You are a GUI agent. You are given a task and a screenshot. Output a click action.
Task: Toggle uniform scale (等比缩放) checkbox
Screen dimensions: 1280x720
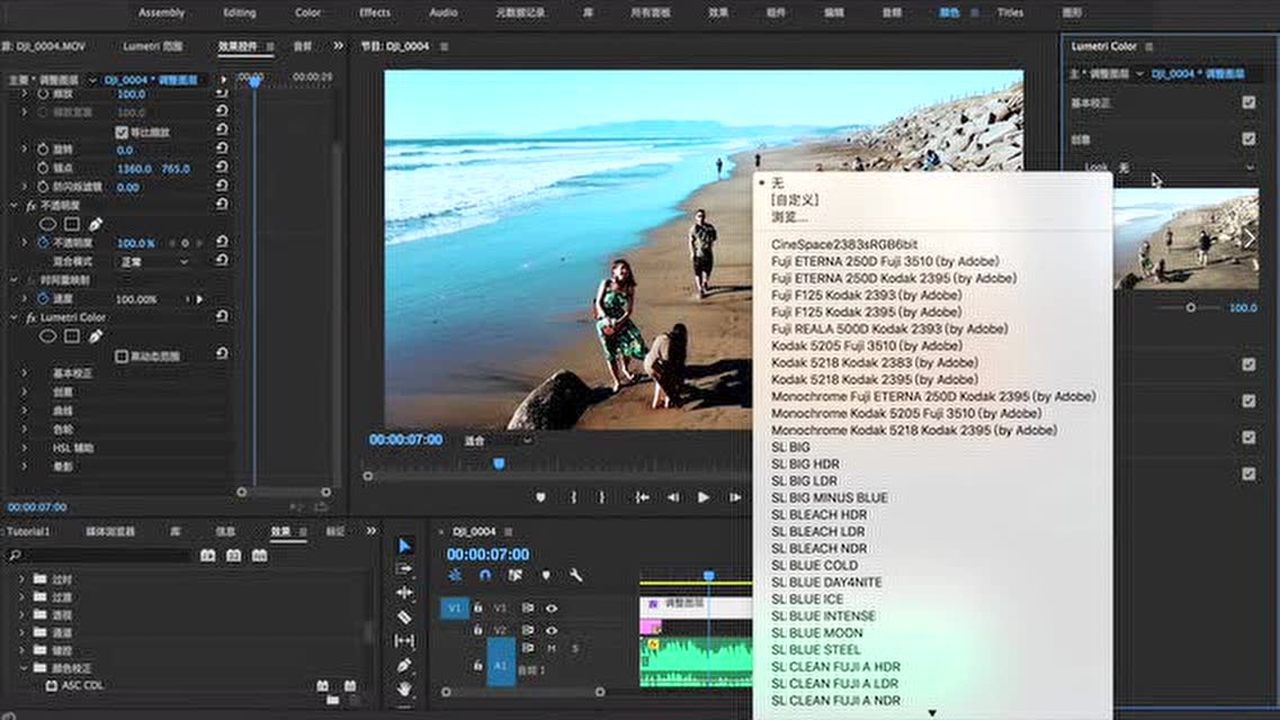pos(122,132)
